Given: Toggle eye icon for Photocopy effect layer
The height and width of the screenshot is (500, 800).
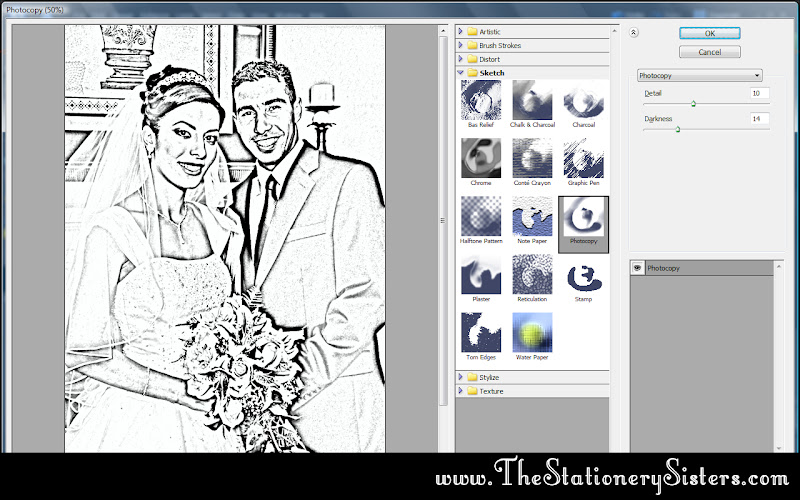Looking at the screenshot, I should point(637,268).
